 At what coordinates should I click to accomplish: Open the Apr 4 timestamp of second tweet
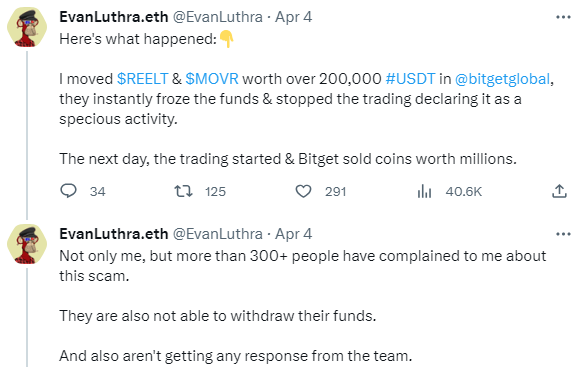293,234
